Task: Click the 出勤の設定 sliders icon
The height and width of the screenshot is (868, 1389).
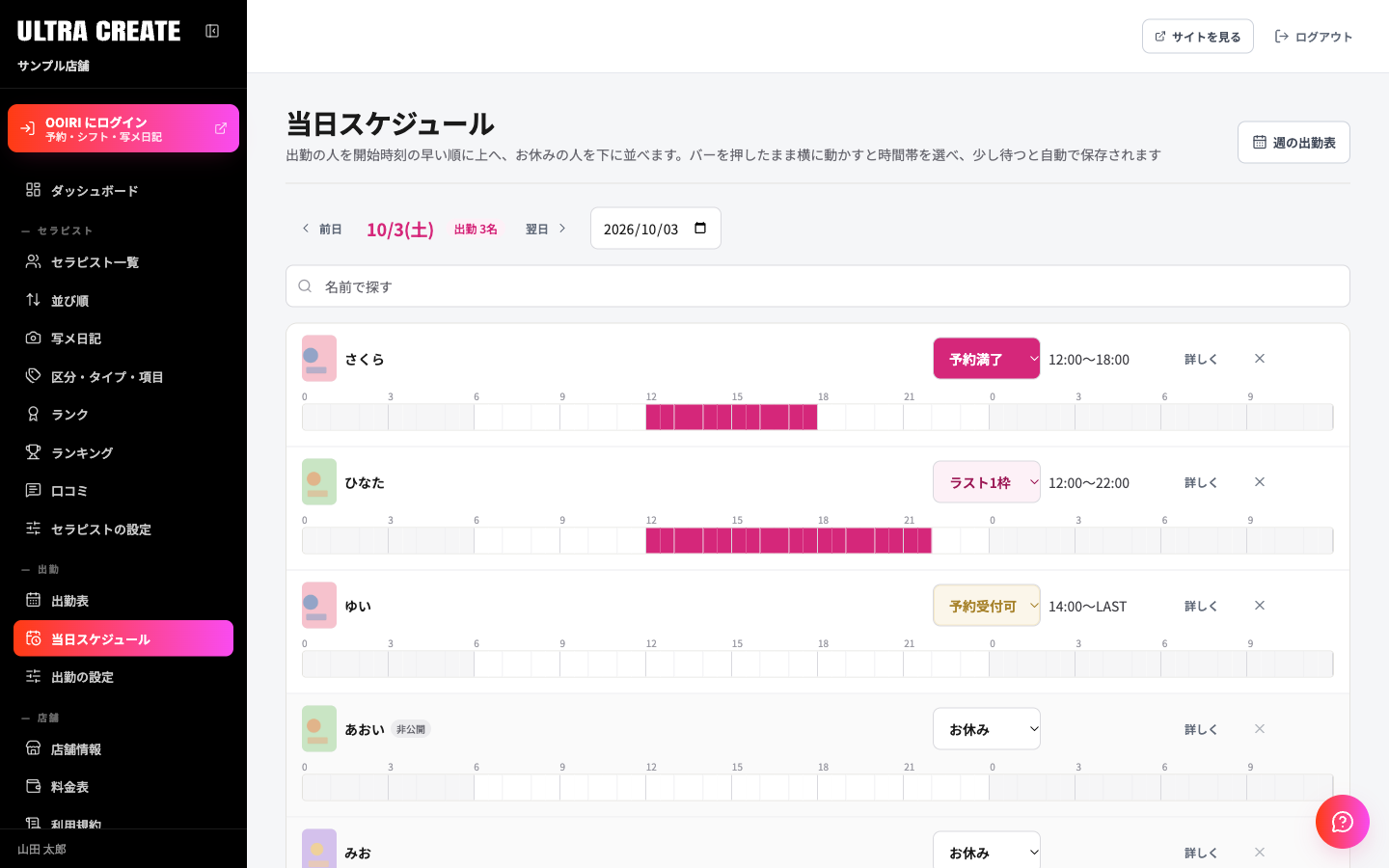Action: pyautogui.click(x=33, y=676)
